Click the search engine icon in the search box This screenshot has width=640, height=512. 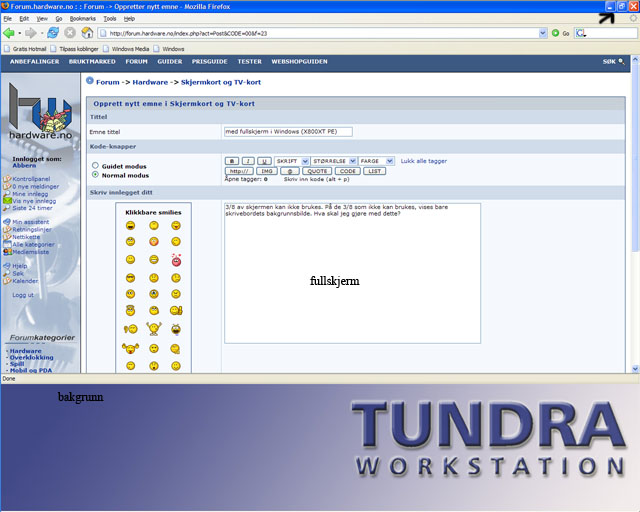click(x=580, y=33)
